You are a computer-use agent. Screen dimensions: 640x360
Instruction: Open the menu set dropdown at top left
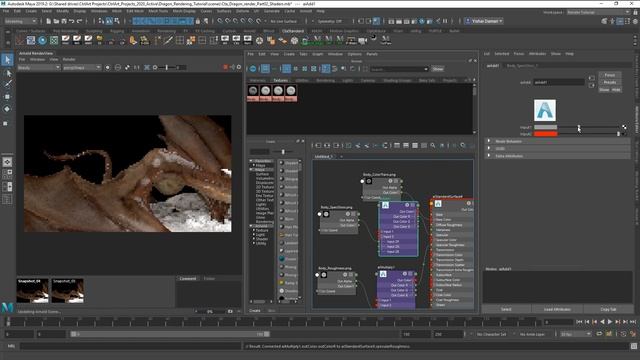21,21
